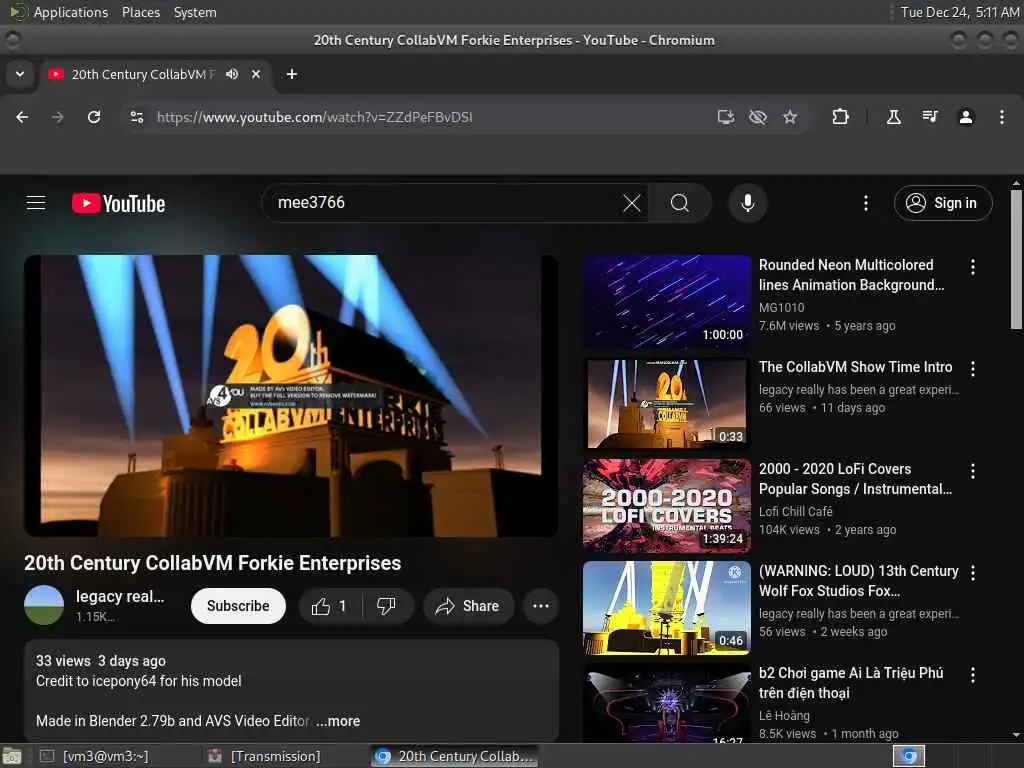The image size is (1024, 768).
Task: Open a new tab
Action: point(292,74)
